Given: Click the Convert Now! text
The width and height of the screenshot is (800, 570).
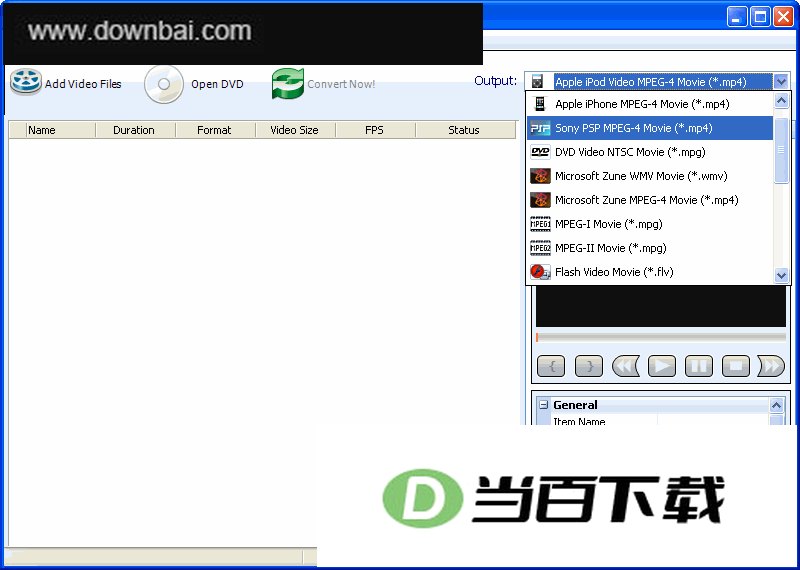Looking at the screenshot, I should tap(341, 84).
